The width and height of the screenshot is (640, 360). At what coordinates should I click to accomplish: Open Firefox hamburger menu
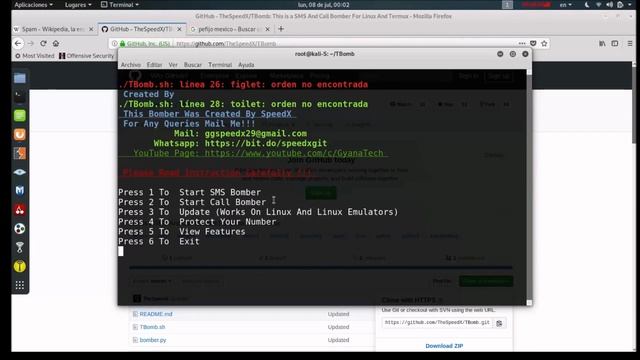coord(630,43)
